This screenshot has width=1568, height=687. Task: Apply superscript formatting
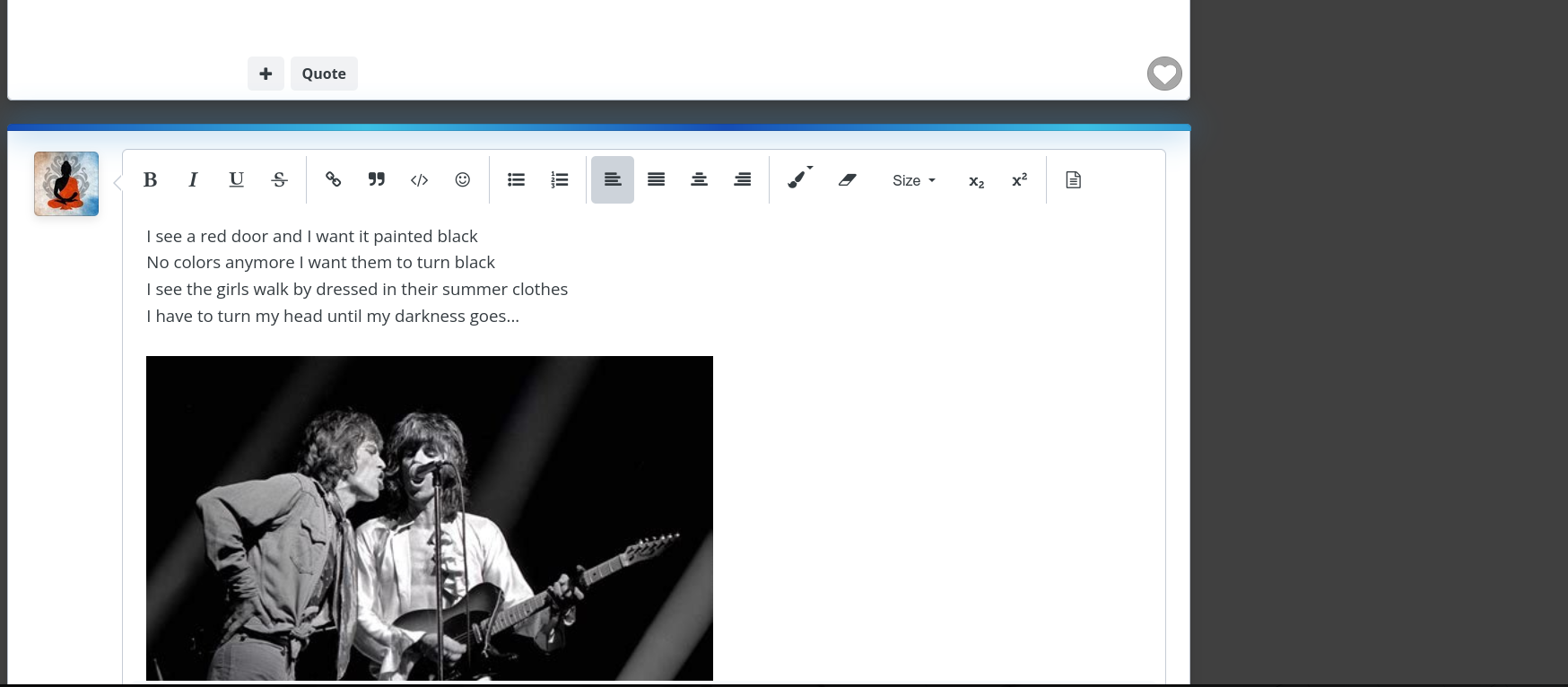point(1020,180)
